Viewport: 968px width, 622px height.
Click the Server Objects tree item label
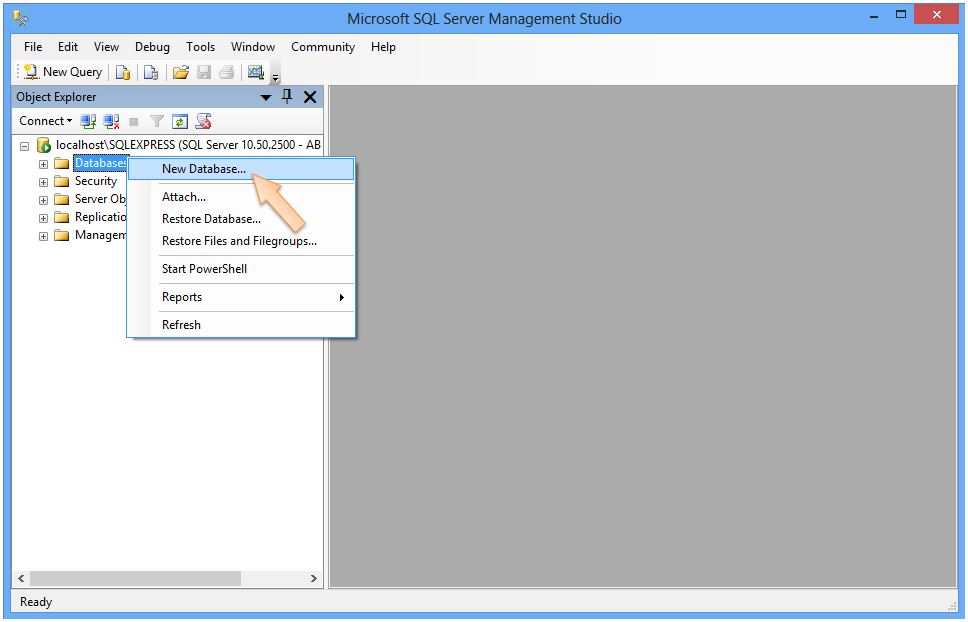point(100,199)
